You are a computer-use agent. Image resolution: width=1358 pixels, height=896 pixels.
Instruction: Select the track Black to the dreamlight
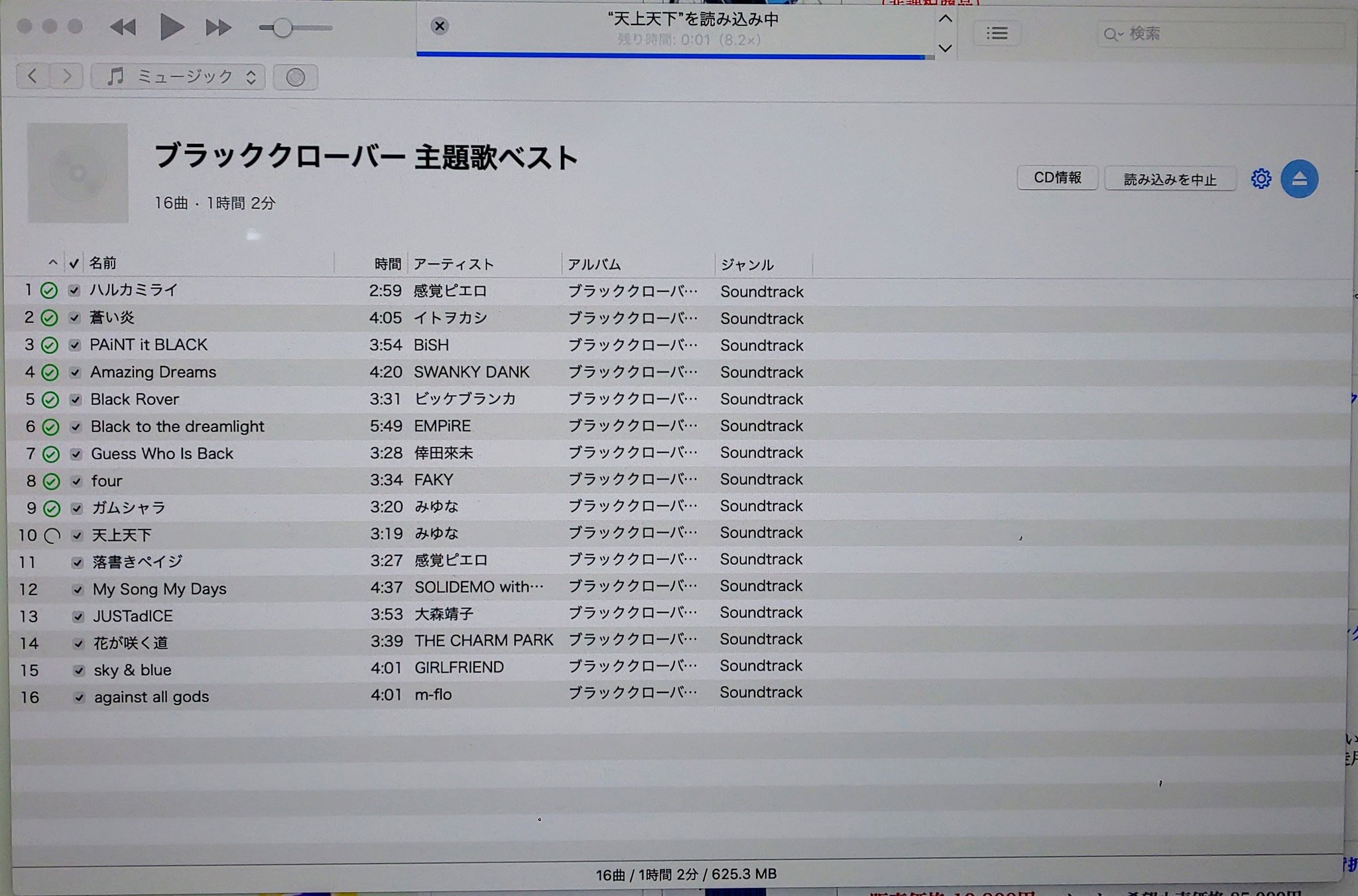coord(177,426)
